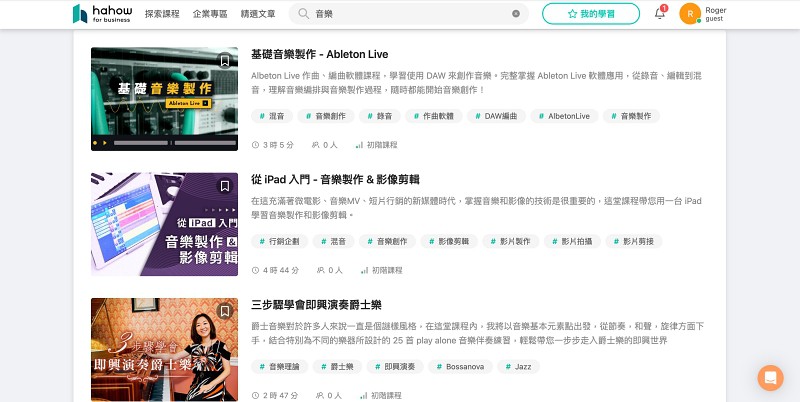This screenshot has width=800, height=402.
Task: Open the 探索課程 menu
Action: [162, 14]
